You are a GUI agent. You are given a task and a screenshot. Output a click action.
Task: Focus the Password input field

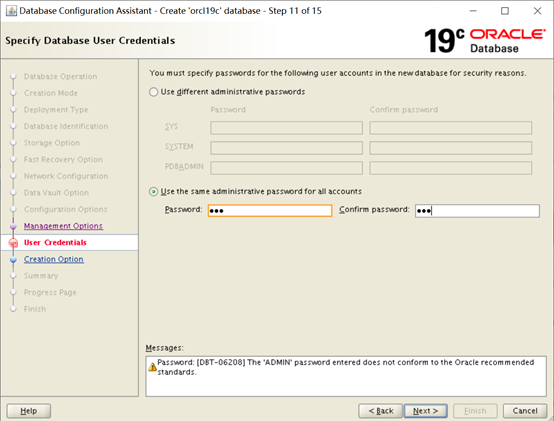point(270,211)
